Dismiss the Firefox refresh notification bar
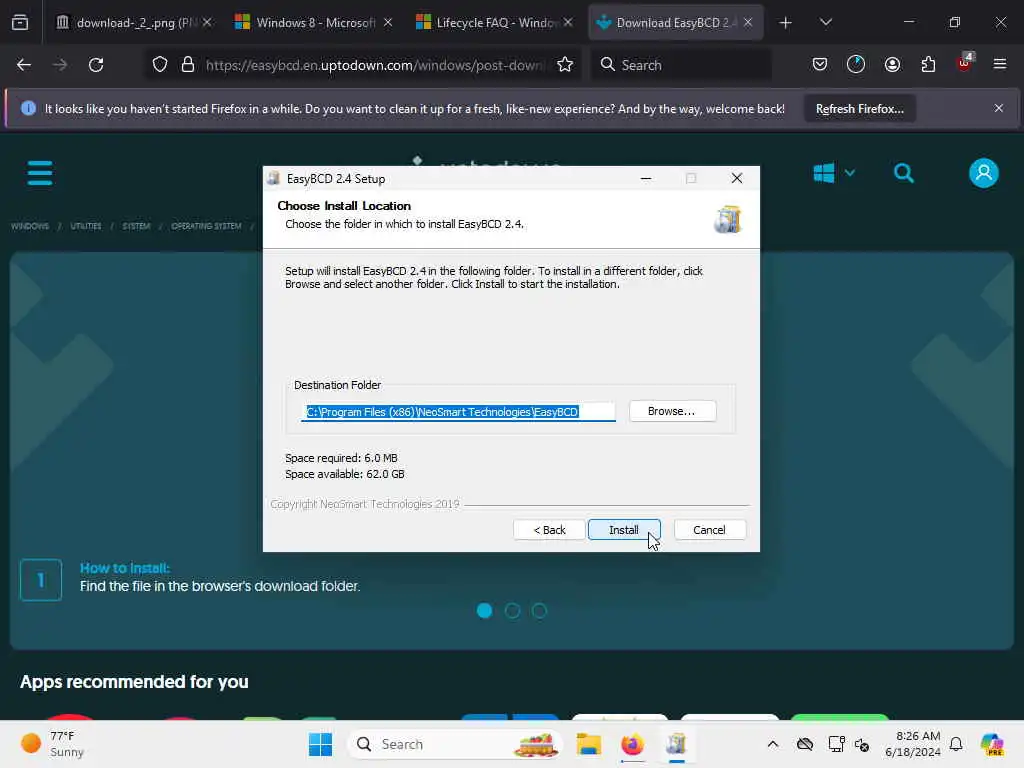This screenshot has height=768, width=1024. pos(999,108)
